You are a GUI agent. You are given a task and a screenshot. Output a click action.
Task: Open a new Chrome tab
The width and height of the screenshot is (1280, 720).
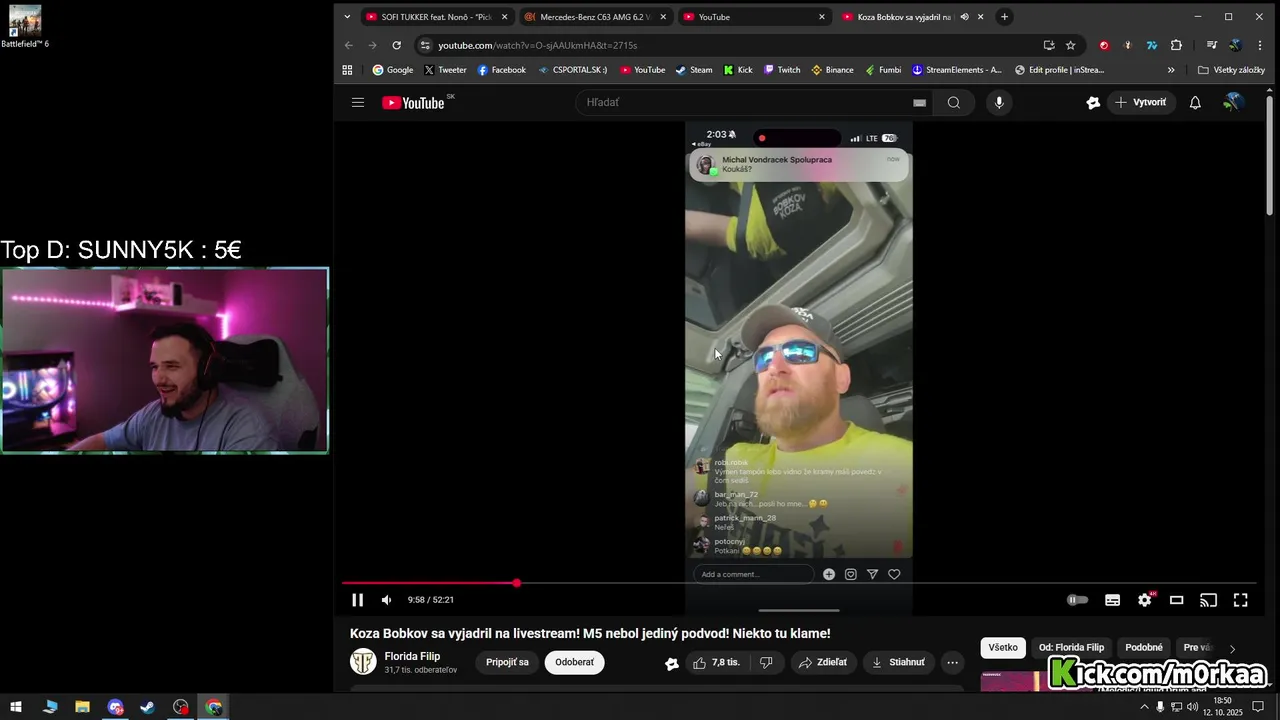click(x=1004, y=17)
